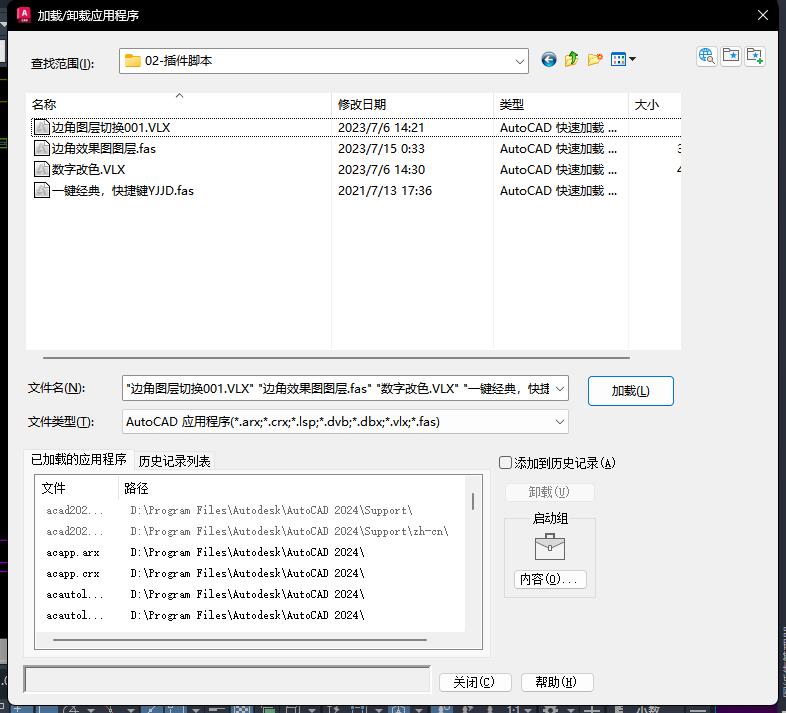The image size is (786, 713).
Task: Click the Search the Web icon
Action: [x=707, y=56]
